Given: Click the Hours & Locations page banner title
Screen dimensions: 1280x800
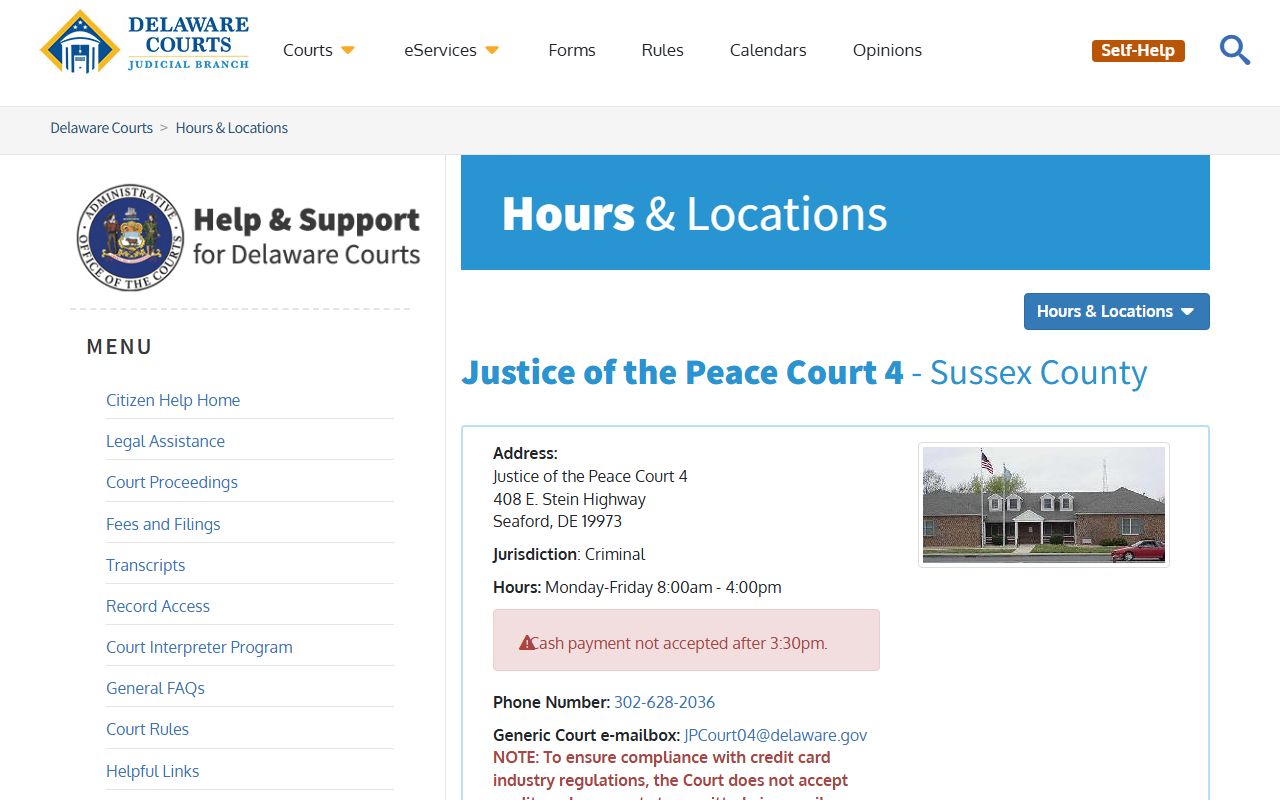Looking at the screenshot, I should point(694,213).
